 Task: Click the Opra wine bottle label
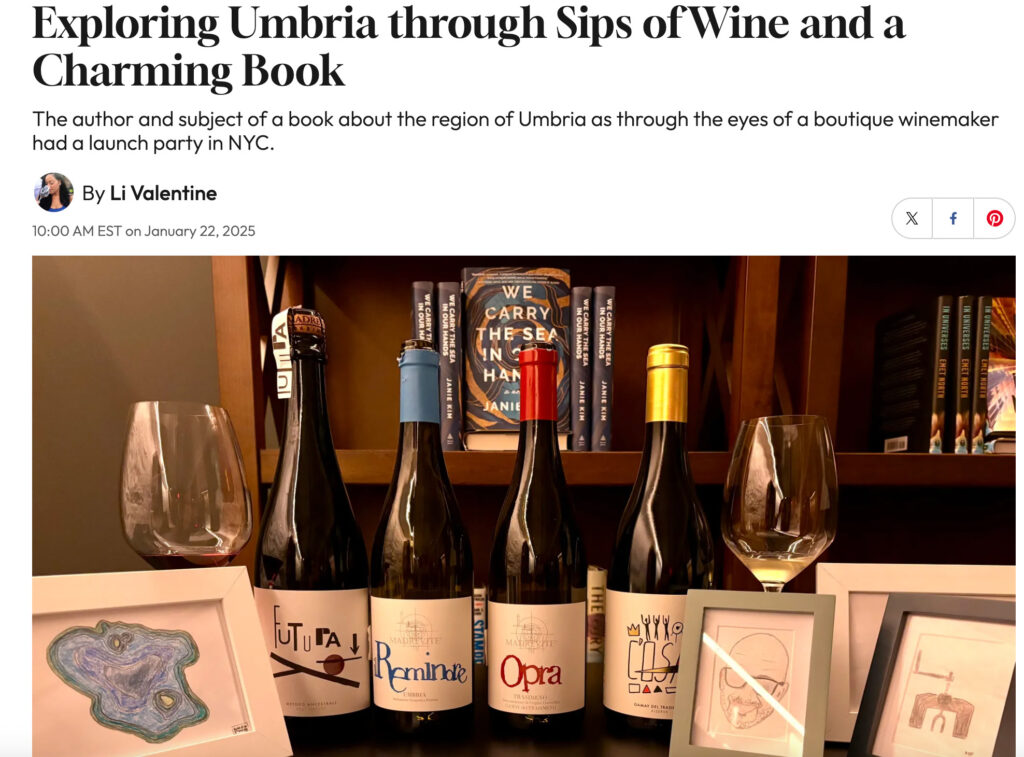coord(536,656)
